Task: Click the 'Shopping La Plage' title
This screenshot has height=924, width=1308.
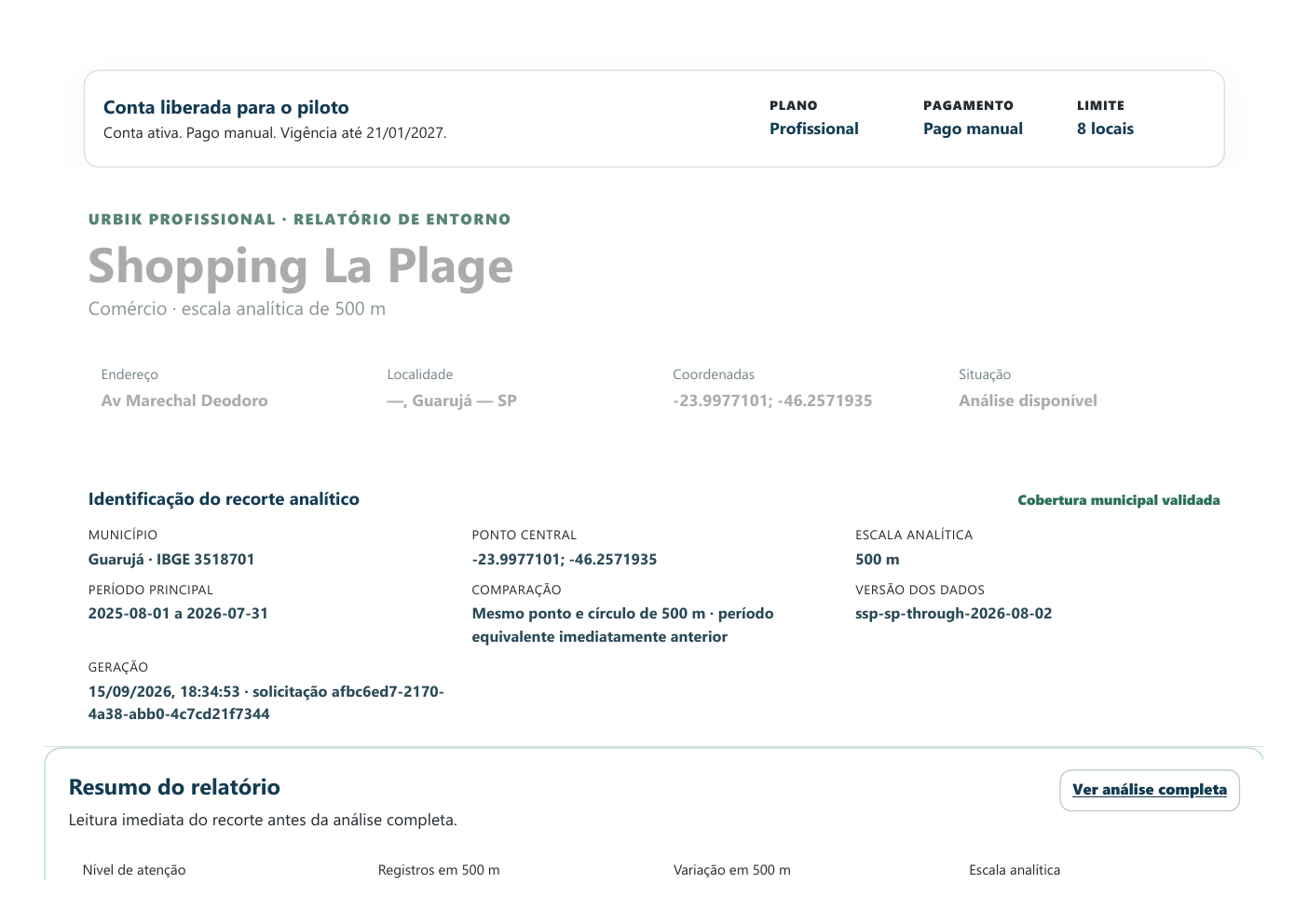Action: [301, 266]
